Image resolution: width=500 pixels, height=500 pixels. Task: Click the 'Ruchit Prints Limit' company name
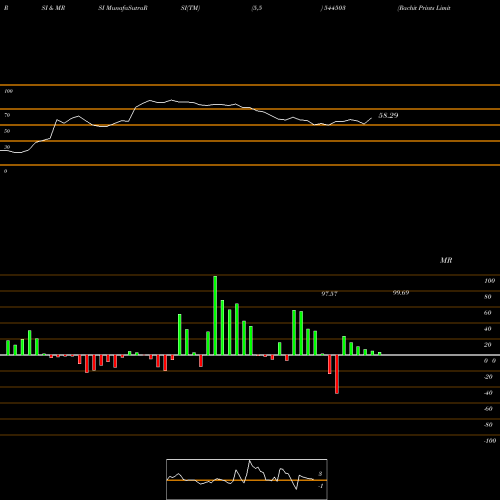(424, 8)
